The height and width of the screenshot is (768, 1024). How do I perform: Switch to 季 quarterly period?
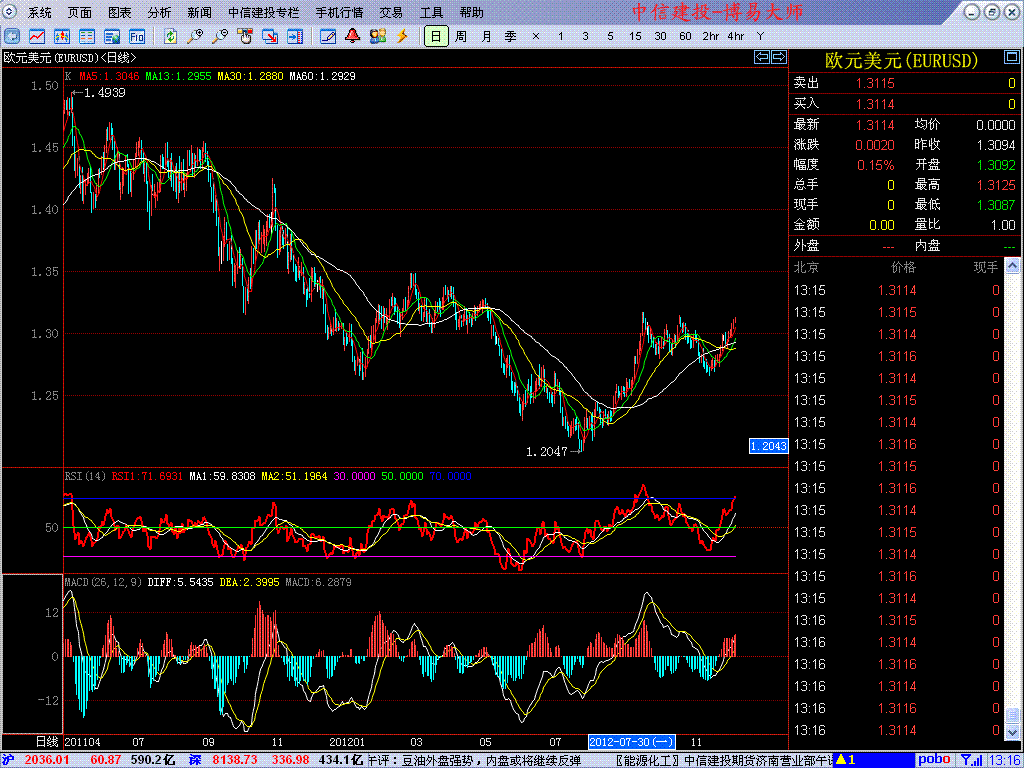[511, 36]
